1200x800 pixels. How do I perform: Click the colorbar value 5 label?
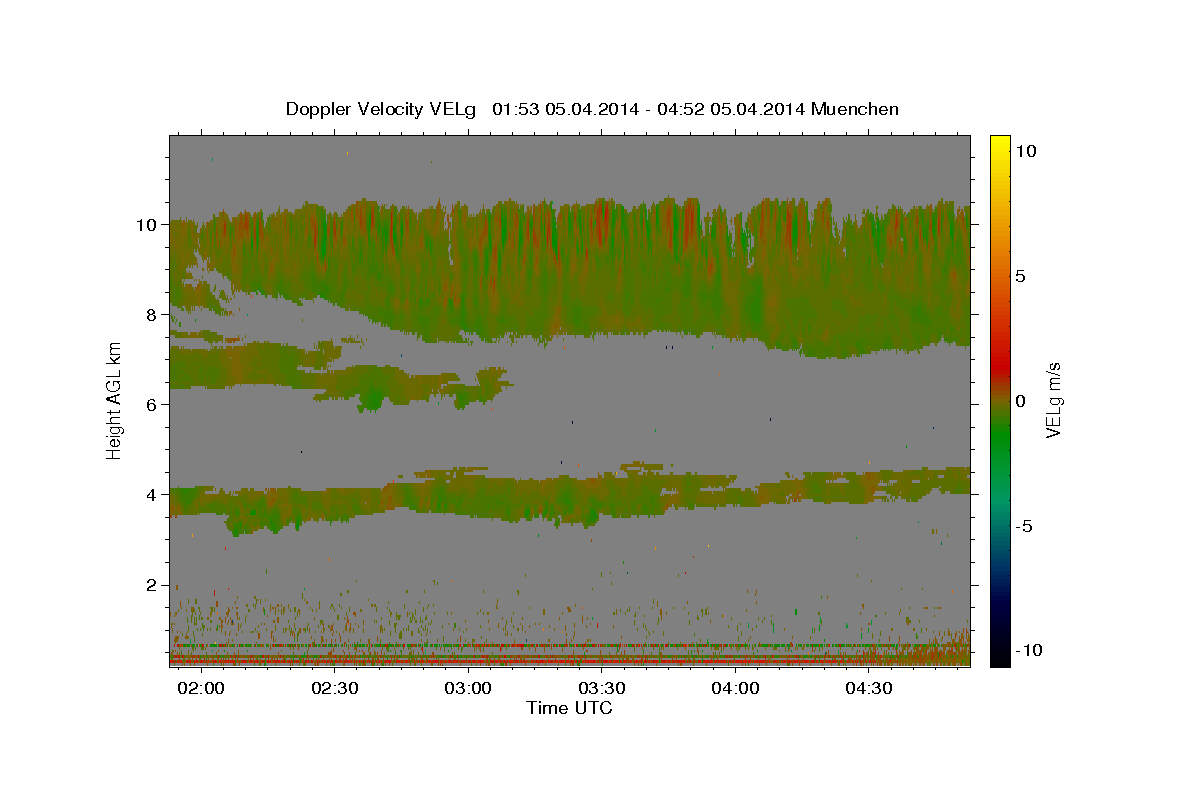(1020, 276)
